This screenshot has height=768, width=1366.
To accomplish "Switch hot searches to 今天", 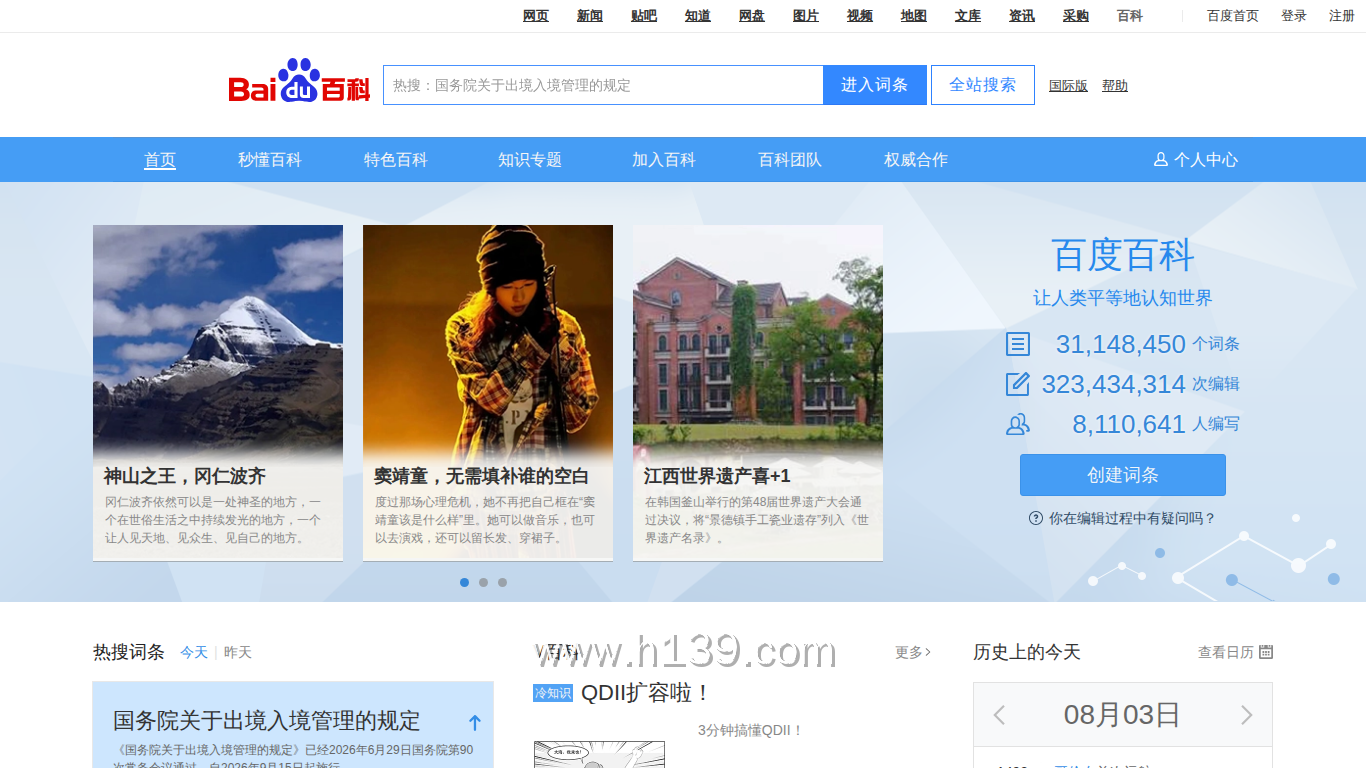I will click(194, 653).
